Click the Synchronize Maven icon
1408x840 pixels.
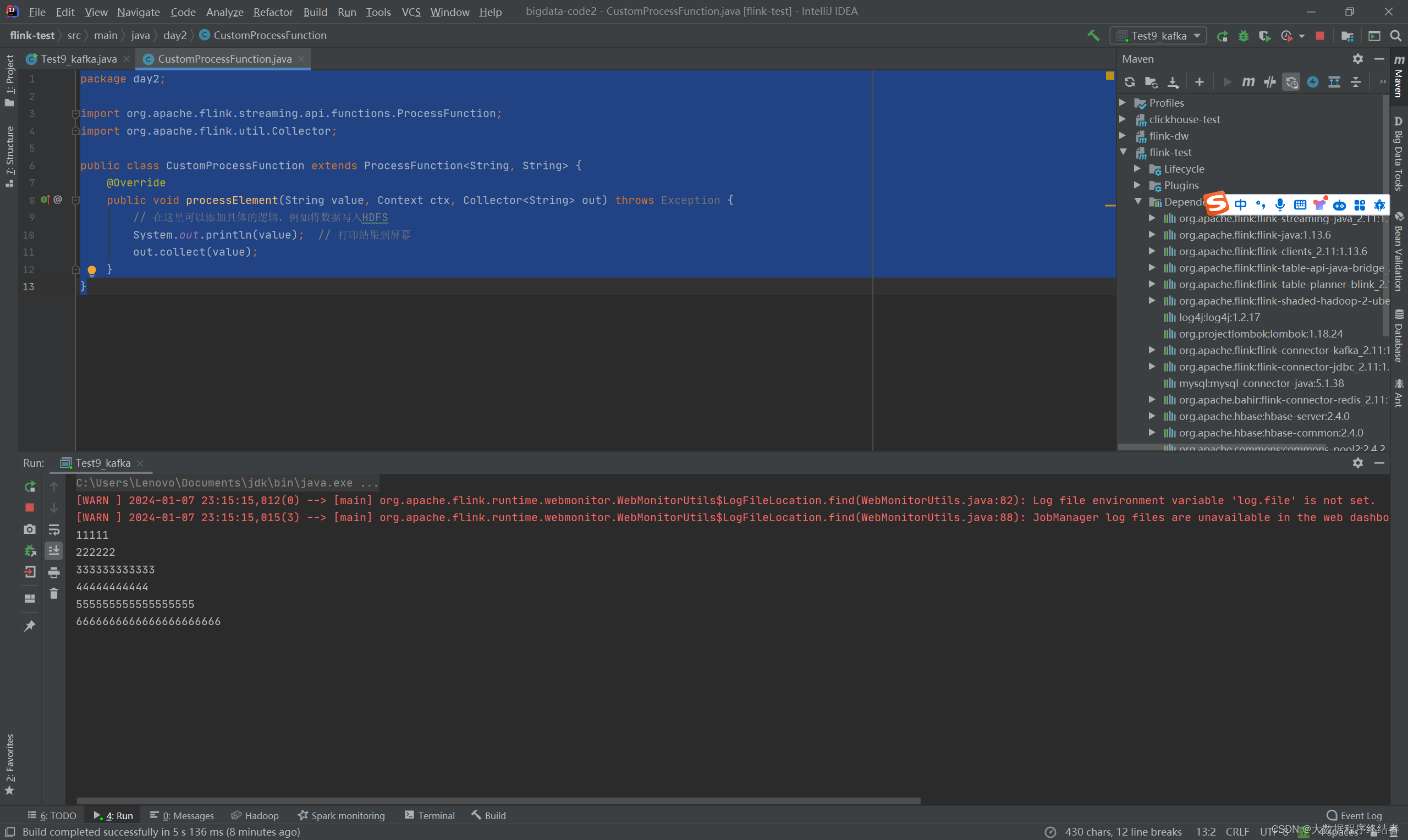pyautogui.click(x=1131, y=81)
